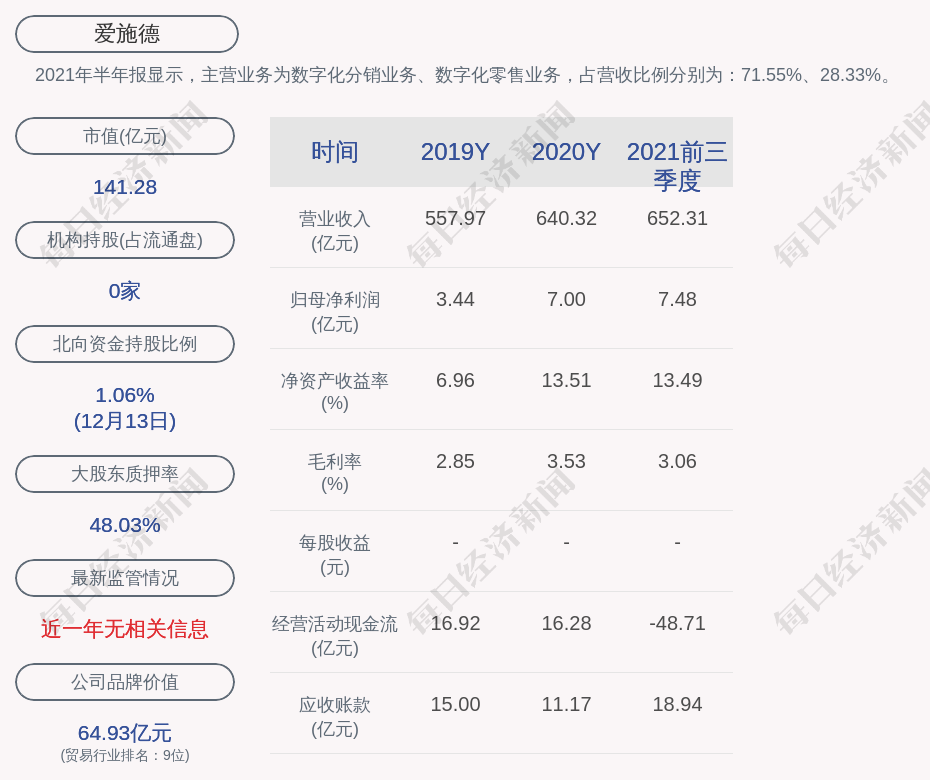Select the 64.93亿元 brand value

tap(125, 733)
